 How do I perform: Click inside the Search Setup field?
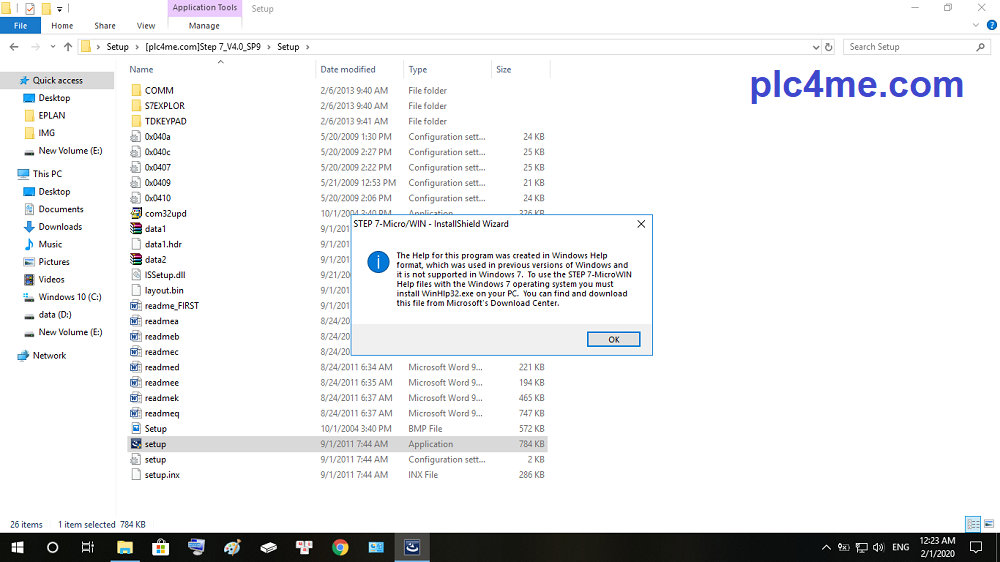tap(910, 47)
